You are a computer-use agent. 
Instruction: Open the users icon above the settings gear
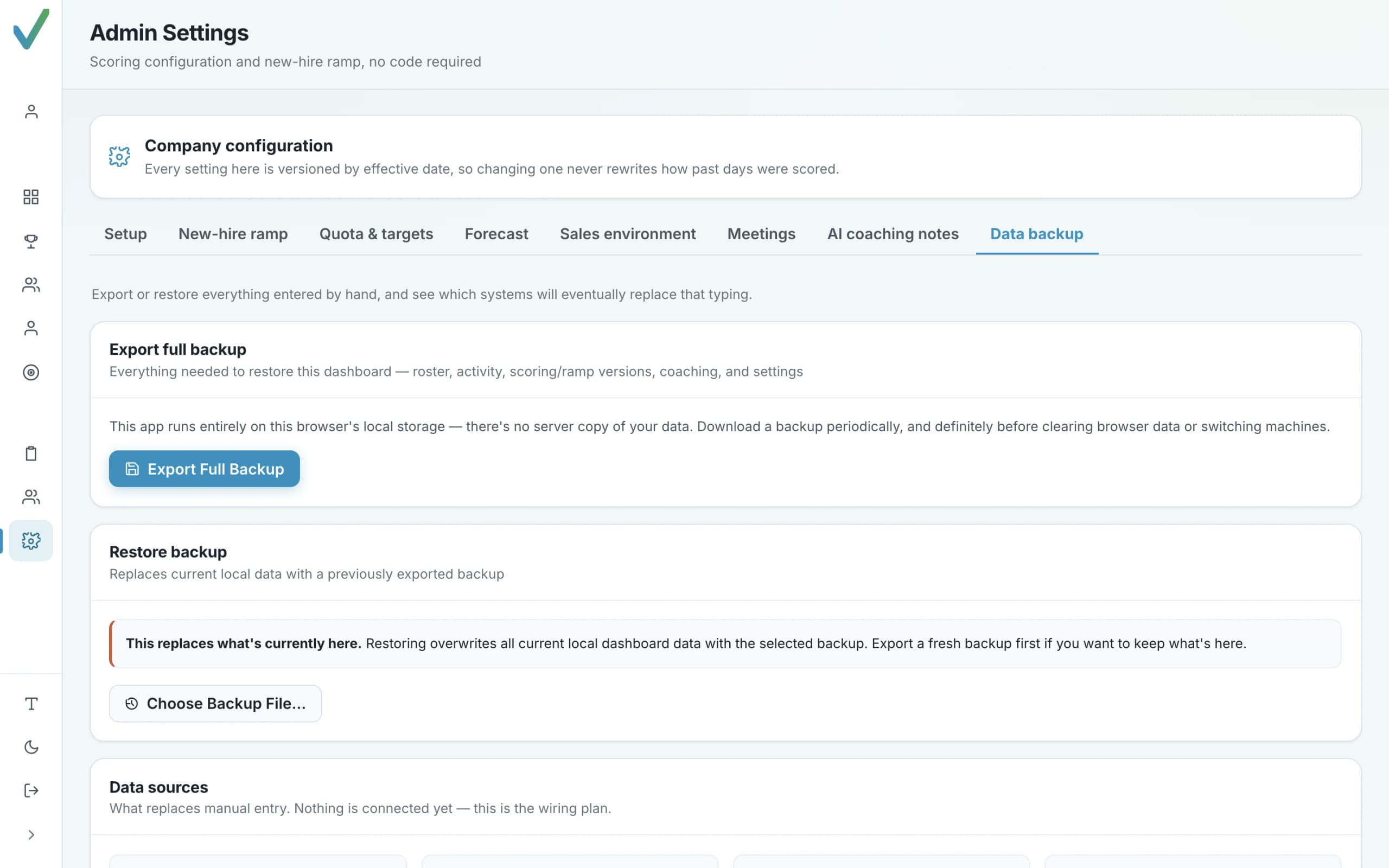coord(31,496)
